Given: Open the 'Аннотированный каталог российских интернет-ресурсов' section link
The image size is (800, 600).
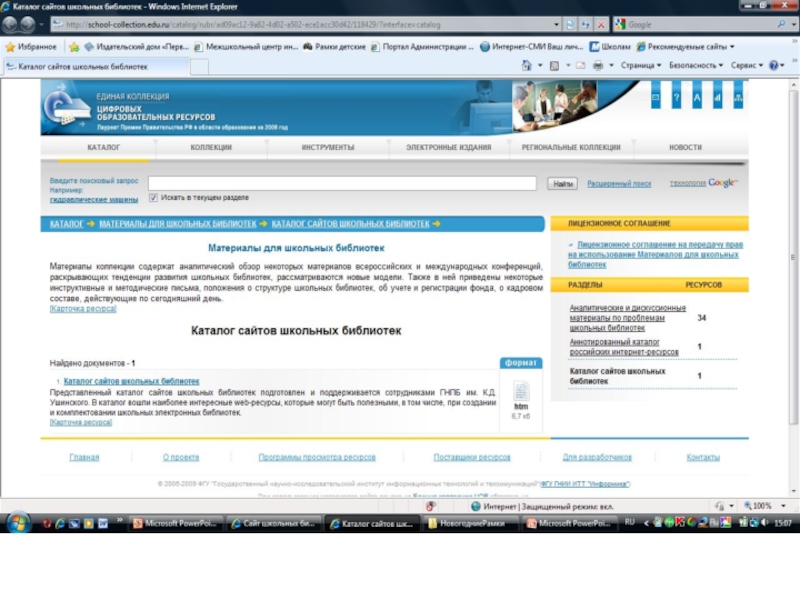Looking at the screenshot, I should 624,347.
